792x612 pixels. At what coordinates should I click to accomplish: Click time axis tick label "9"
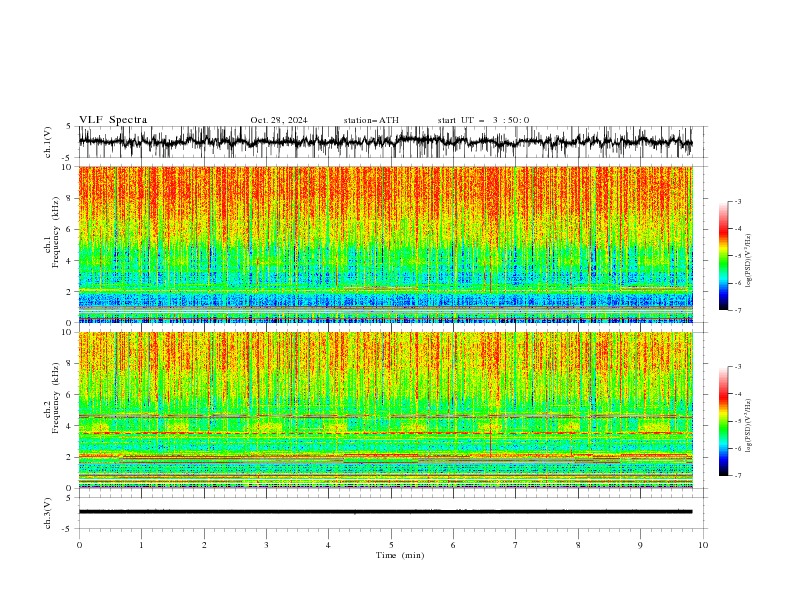click(640, 545)
